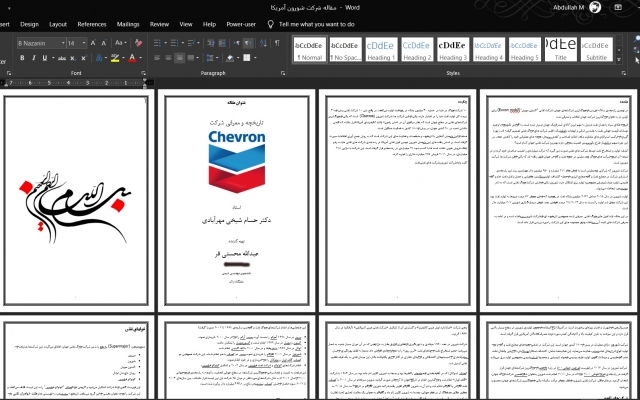Open the Mailings tab
Screen dimensions: 640x400
(x=128, y=24)
